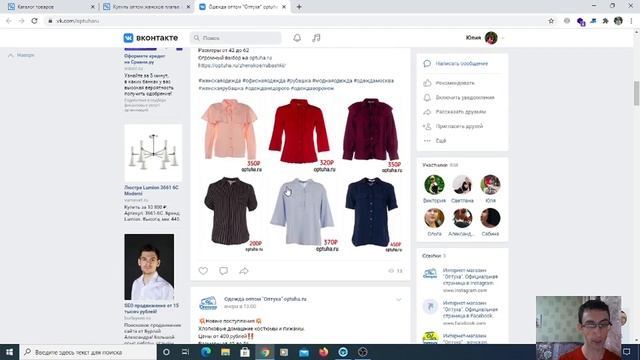Click the #женскаяодежда hashtag
This screenshot has height=360, width=640.
click(x=219, y=81)
